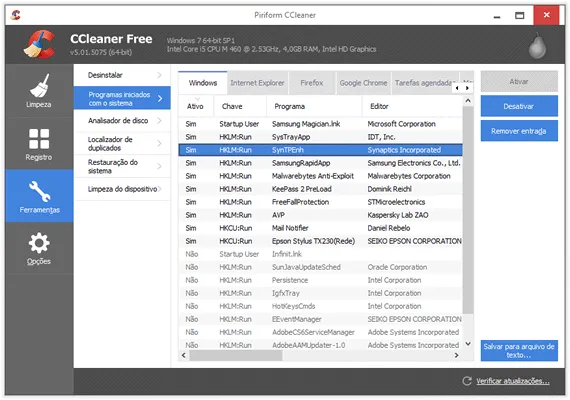Open Limpeza do dispositivo
The image size is (570, 400).
click(x=123, y=189)
